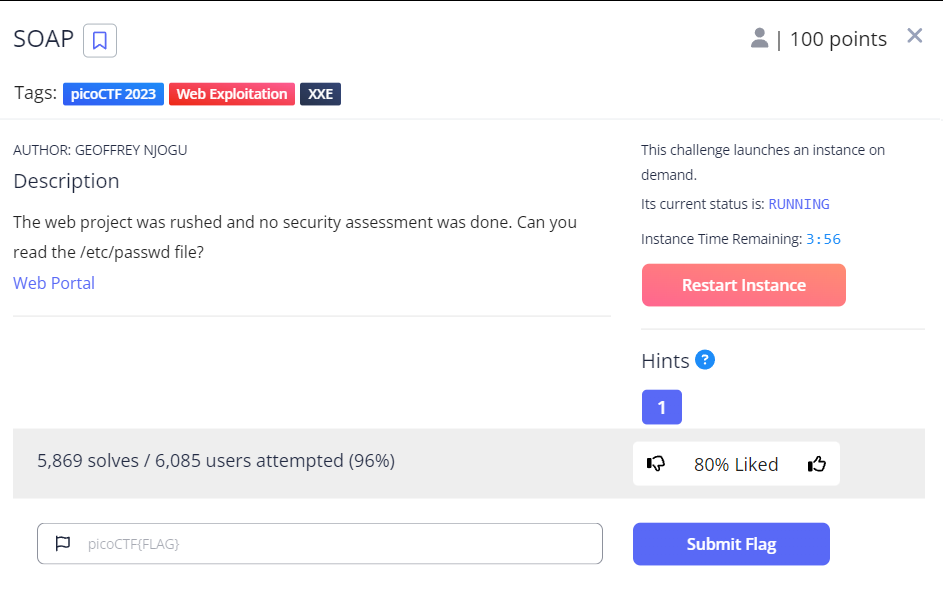The height and width of the screenshot is (597, 943).
Task: Dismiss the challenge view with the X icon
Action: tap(914, 35)
